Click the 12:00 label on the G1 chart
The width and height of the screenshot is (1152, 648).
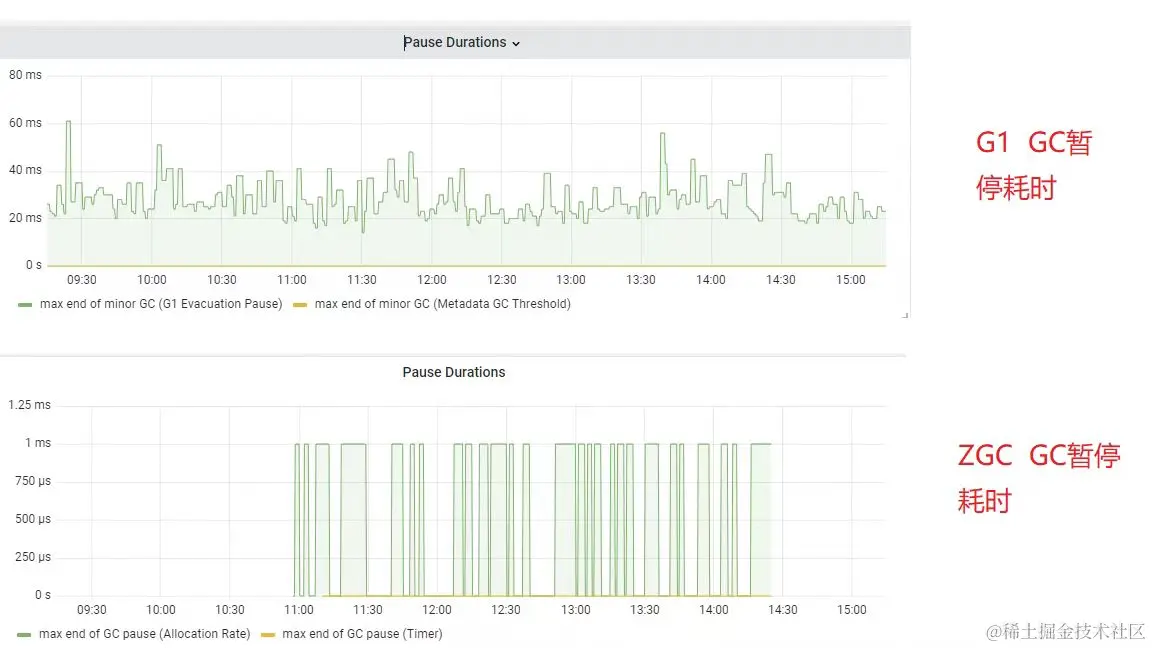431,280
